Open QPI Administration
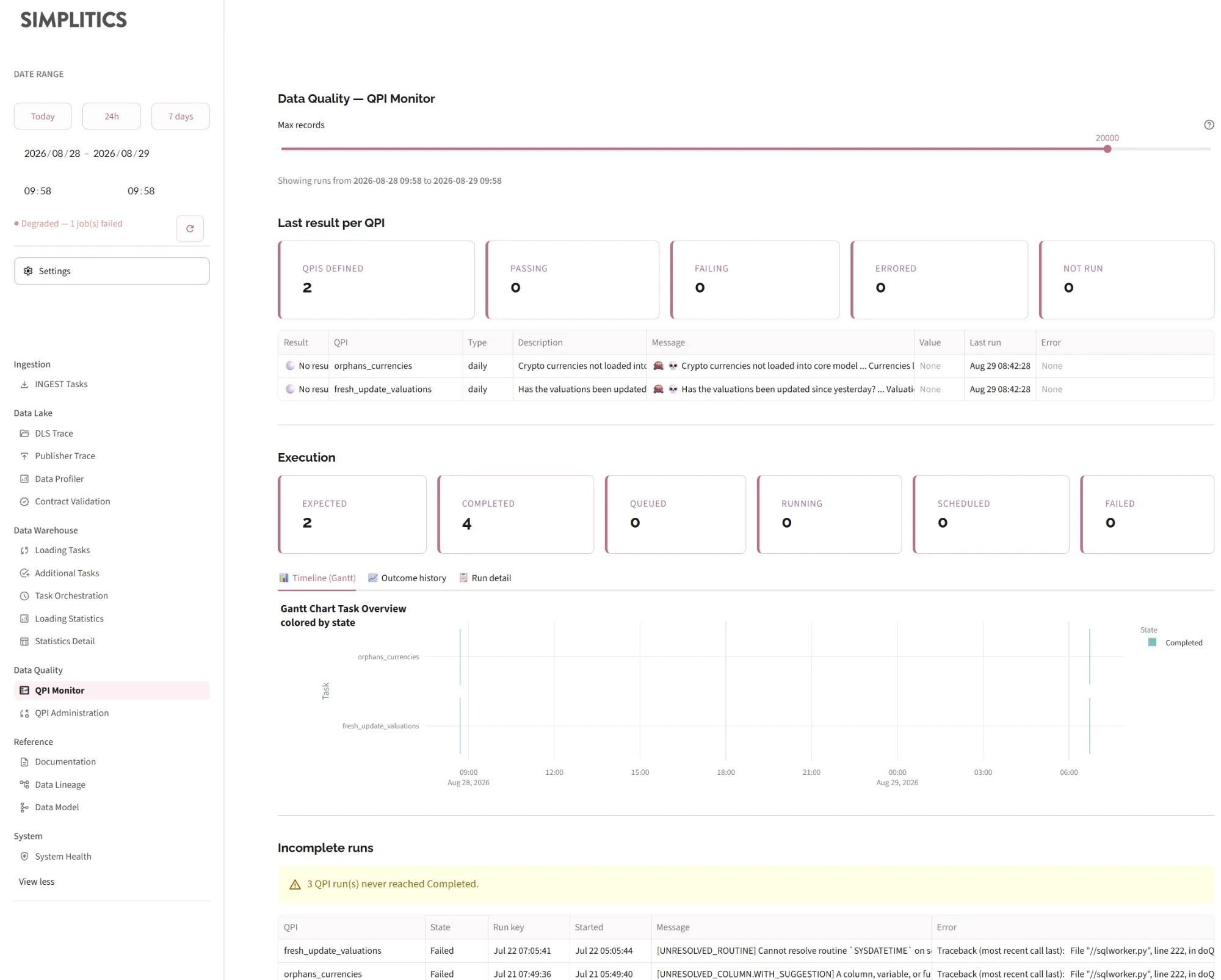This screenshot has width=1221, height=980. coord(71,713)
